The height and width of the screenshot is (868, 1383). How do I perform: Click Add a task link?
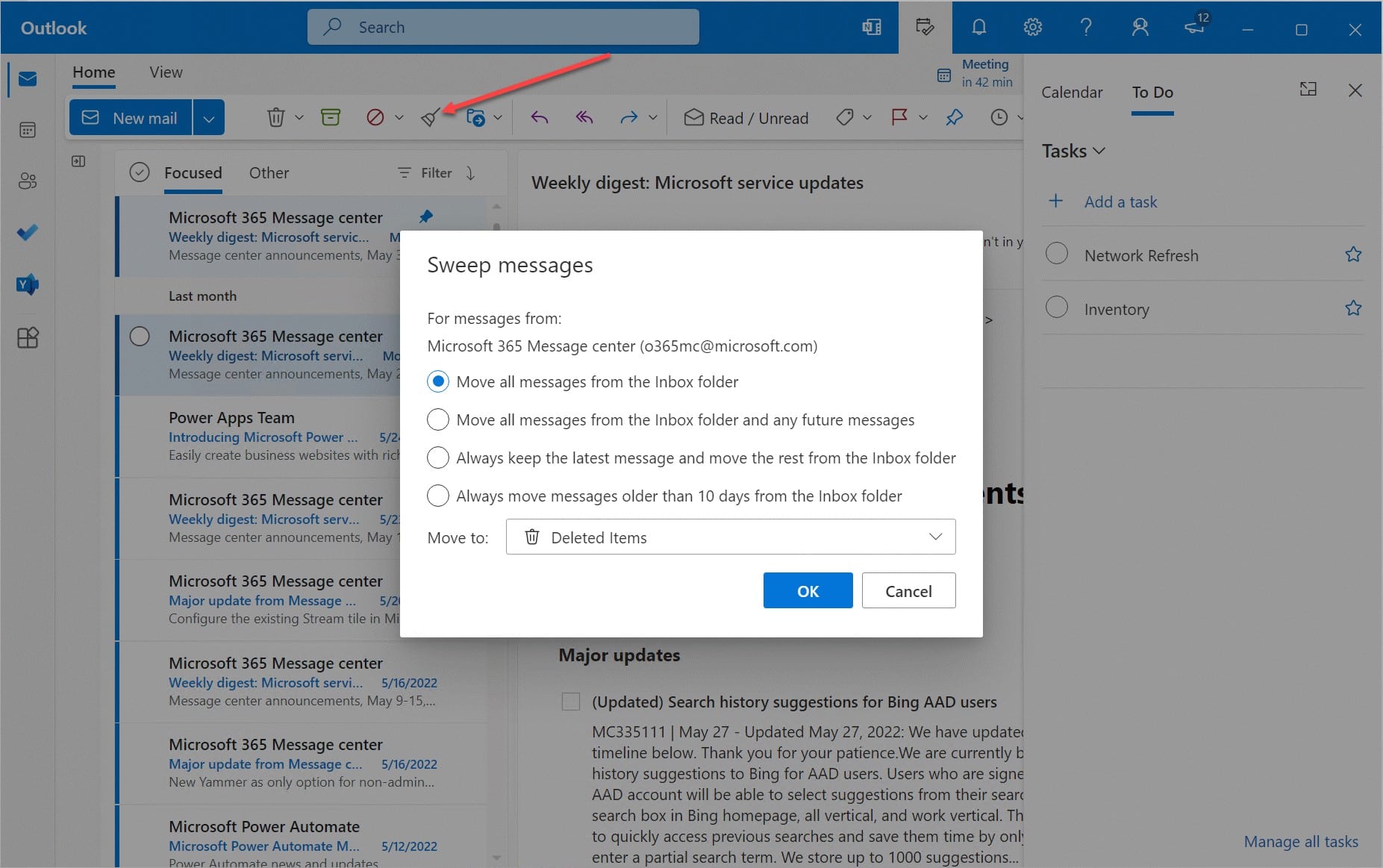[1121, 202]
